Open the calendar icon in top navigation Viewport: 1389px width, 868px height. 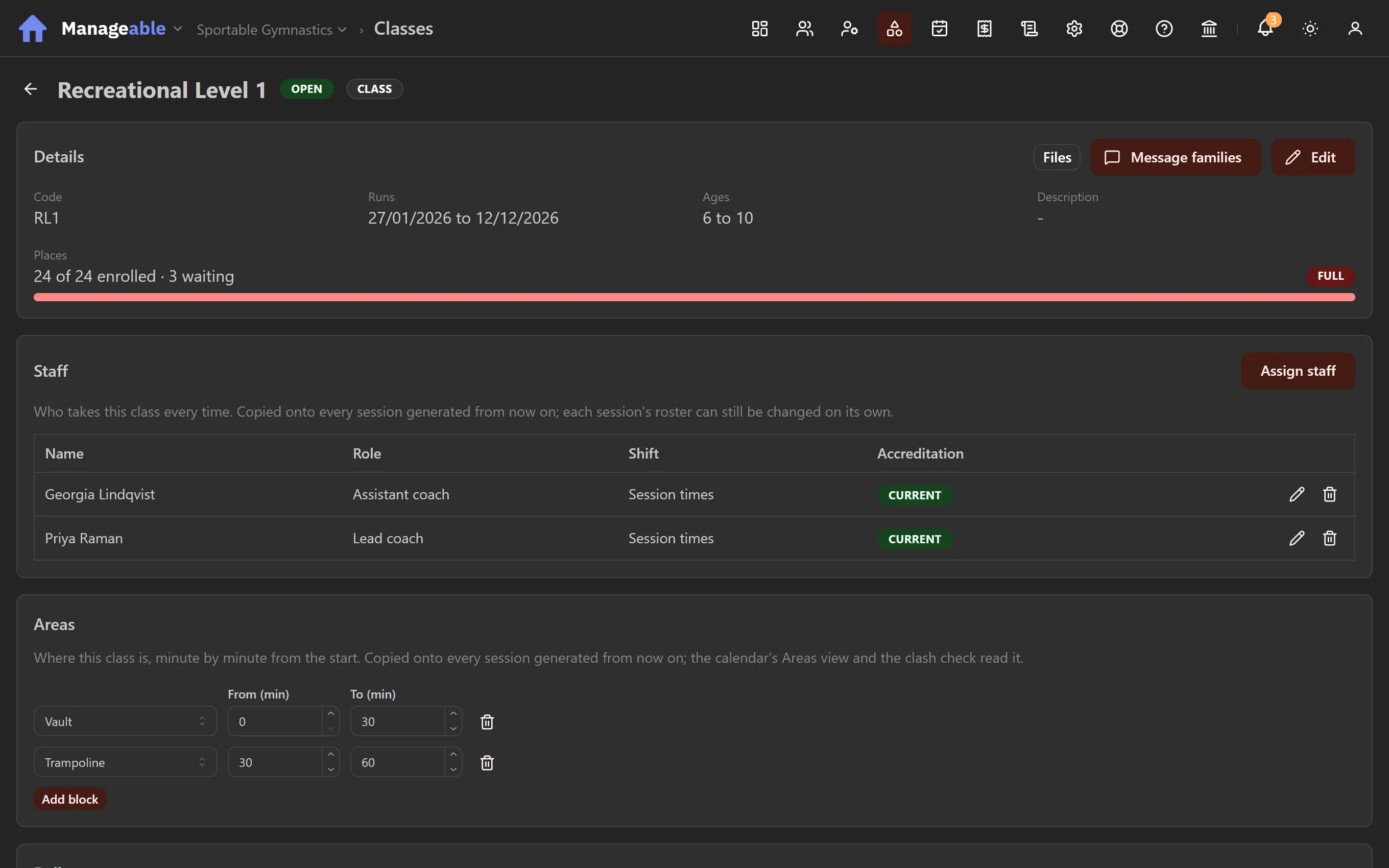[939, 29]
